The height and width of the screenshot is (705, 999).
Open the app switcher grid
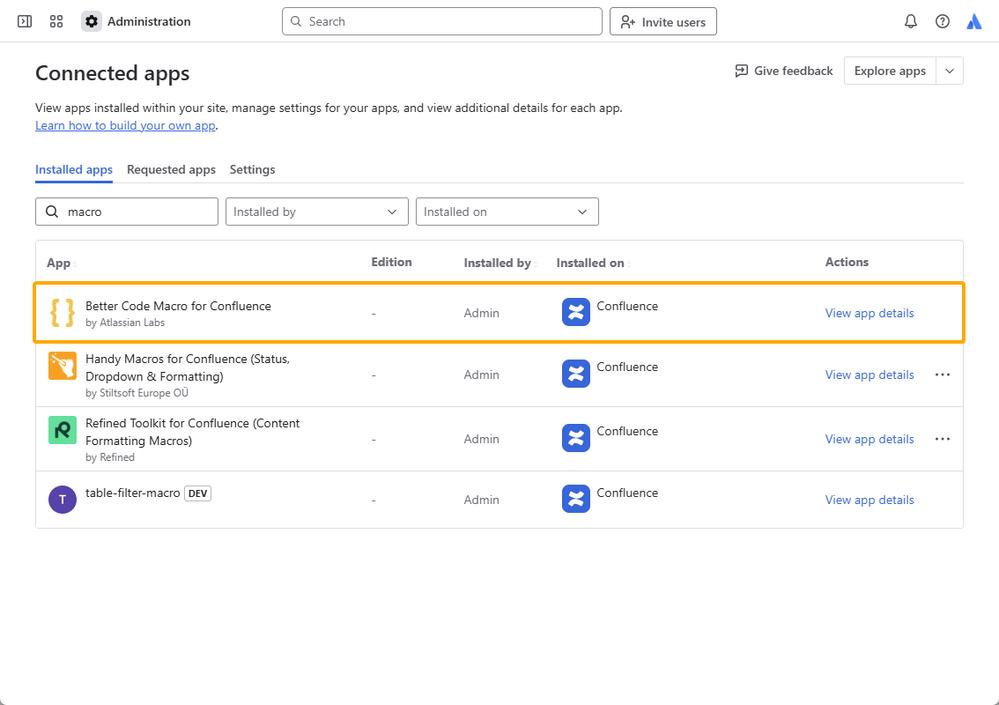[56, 21]
